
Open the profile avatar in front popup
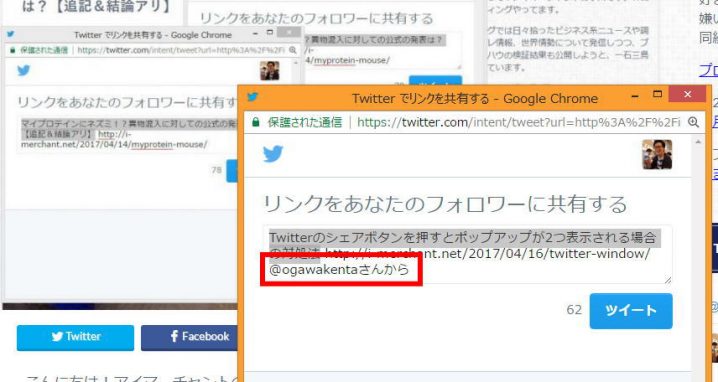click(x=657, y=154)
